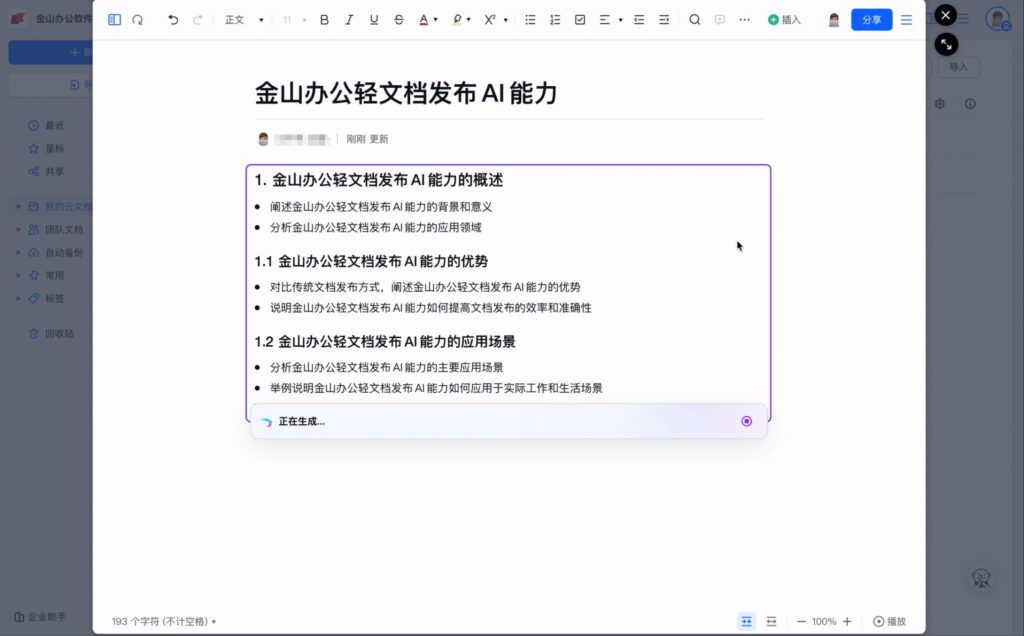Insert a bulleted list
This screenshot has height=636, width=1024.
(530, 20)
